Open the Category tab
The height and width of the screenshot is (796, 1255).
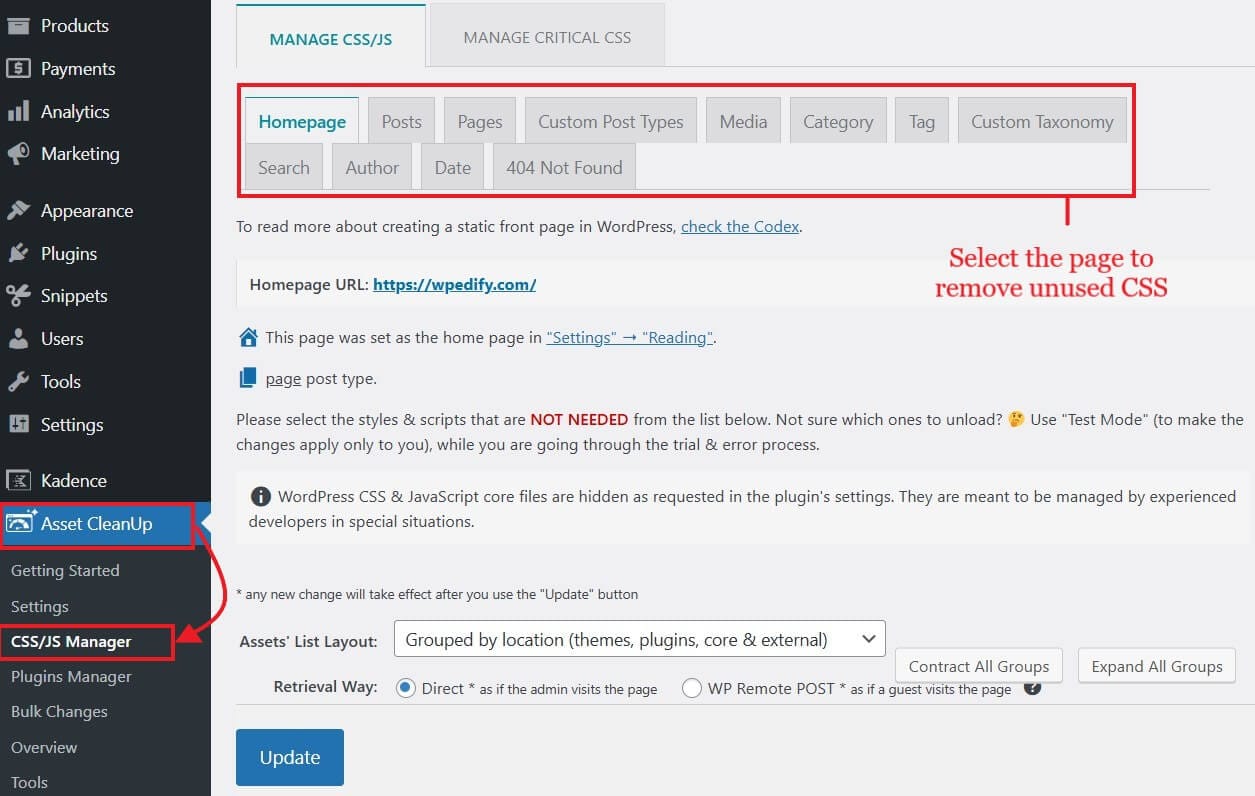(838, 121)
